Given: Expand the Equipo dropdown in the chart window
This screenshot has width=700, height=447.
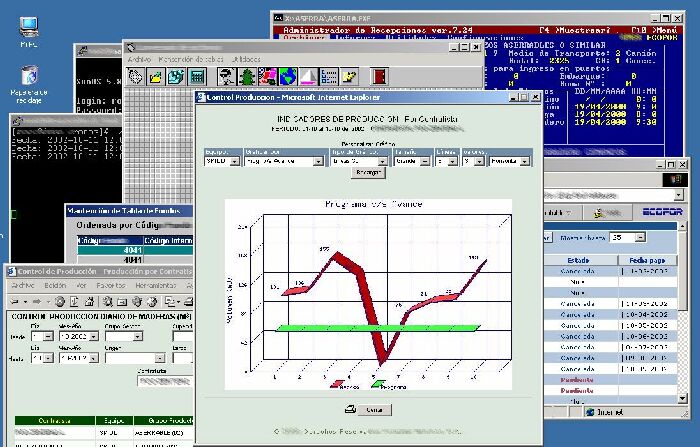Looking at the screenshot, I should 234,160.
